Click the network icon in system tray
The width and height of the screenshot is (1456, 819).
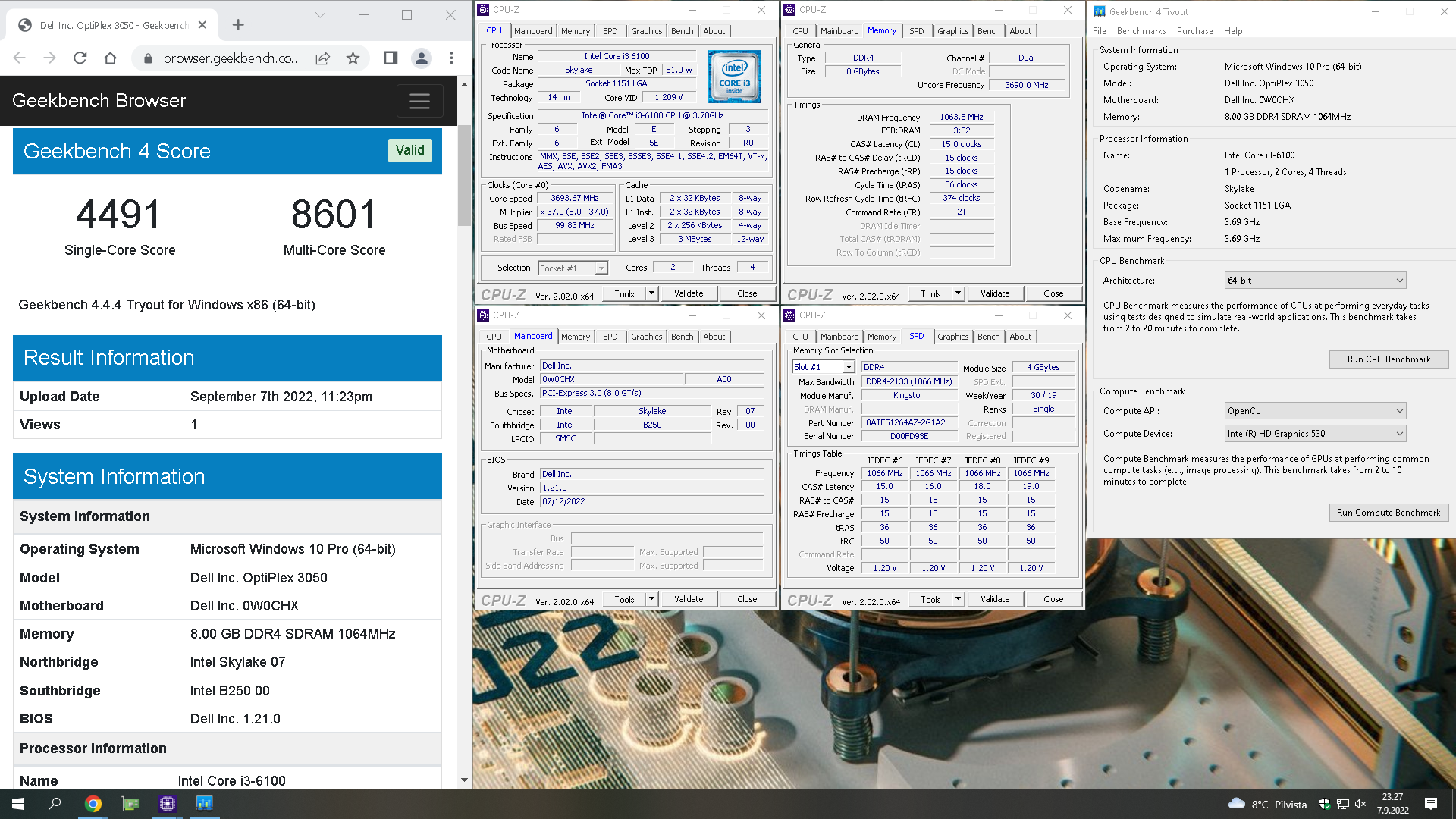pos(1342,804)
